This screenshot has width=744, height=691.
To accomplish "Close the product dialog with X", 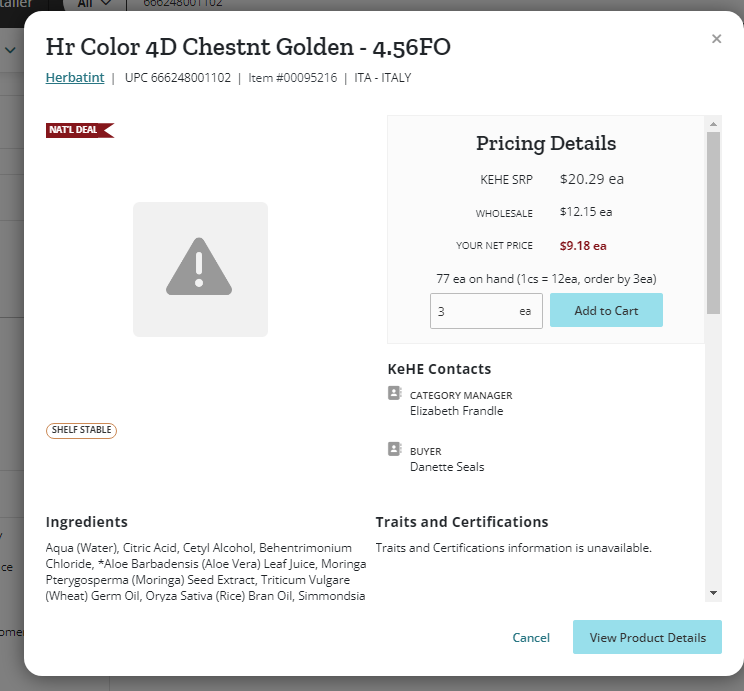I will pos(716,38).
